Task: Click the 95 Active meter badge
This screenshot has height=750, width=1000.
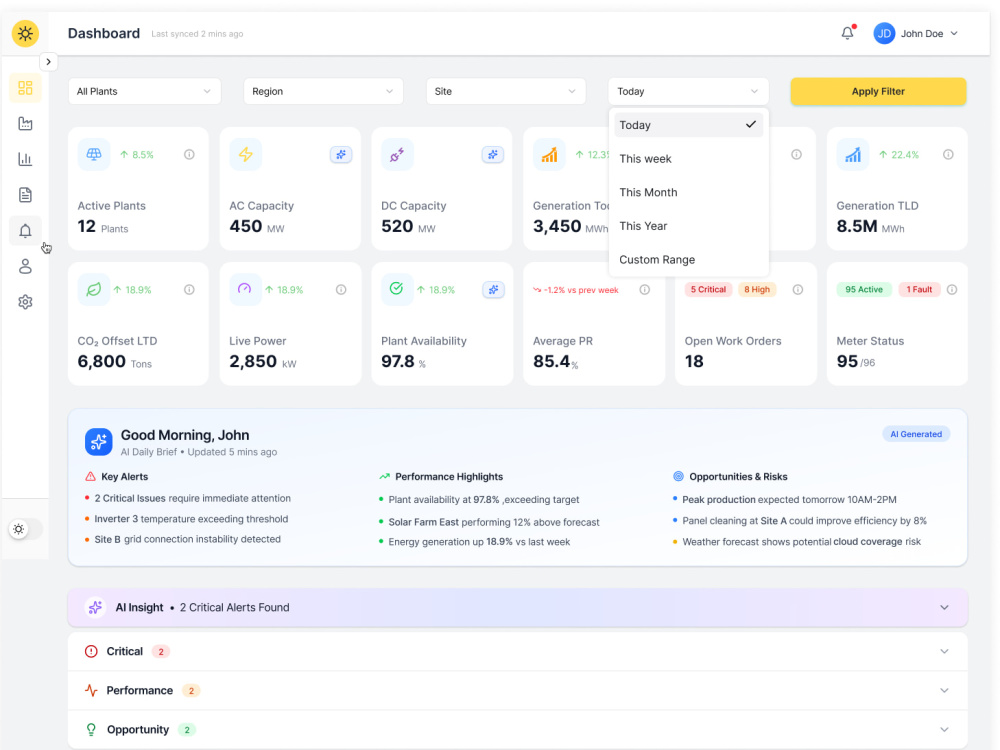Action: [x=864, y=290]
